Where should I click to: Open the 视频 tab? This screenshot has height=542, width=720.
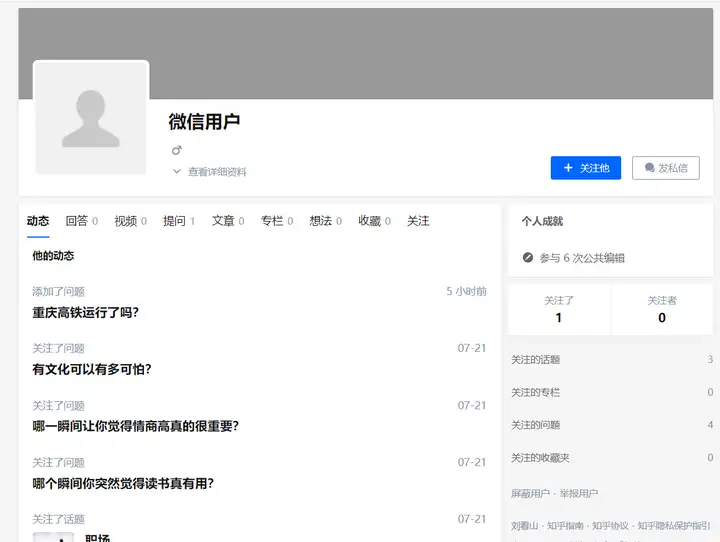130,221
